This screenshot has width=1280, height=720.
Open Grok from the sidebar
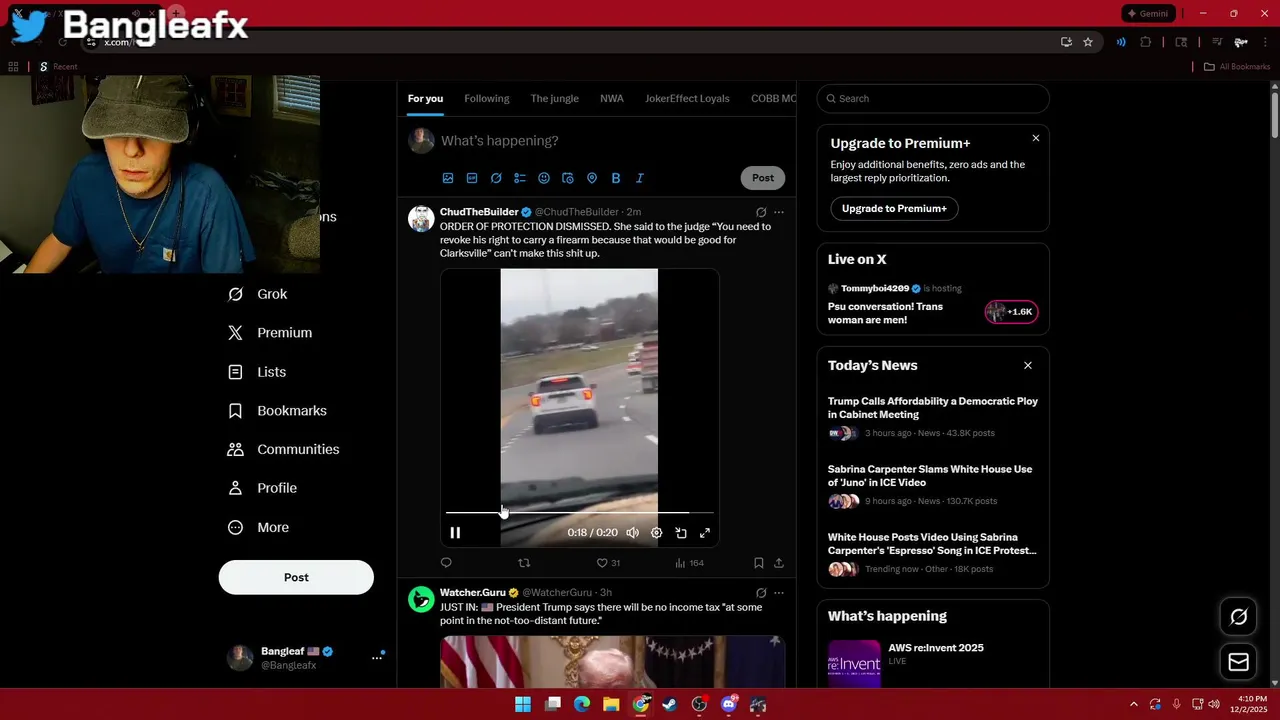point(258,294)
